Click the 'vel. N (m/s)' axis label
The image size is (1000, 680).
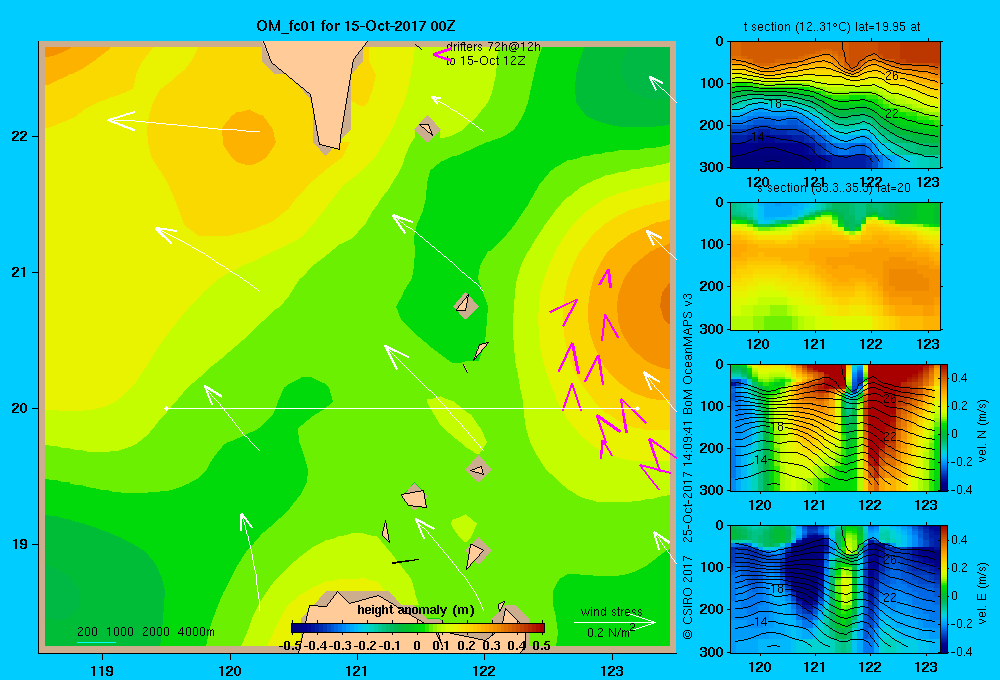click(983, 431)
